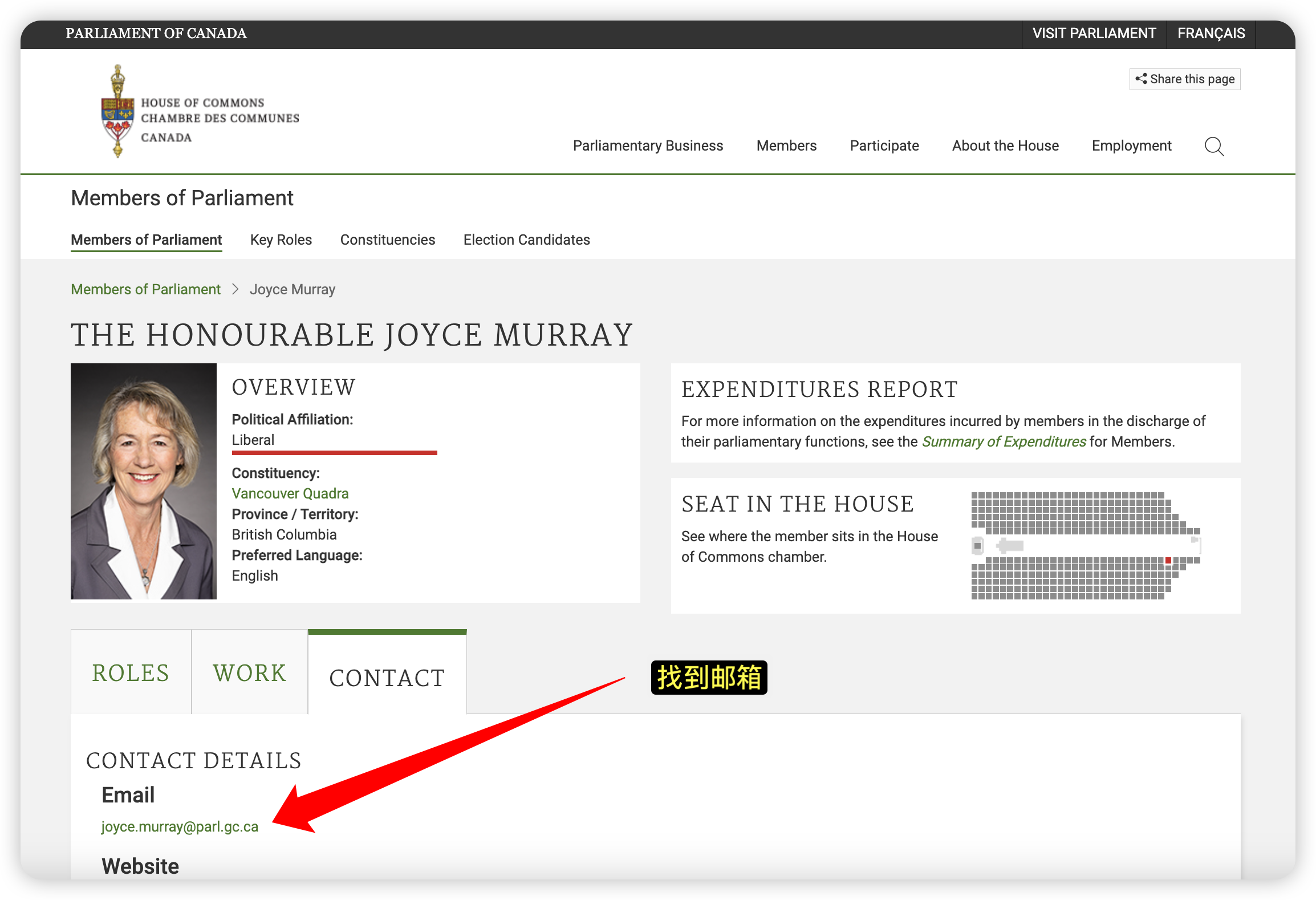Open Parliamentary Business menu
This screenshot has height=900, width=1316.
648,146
